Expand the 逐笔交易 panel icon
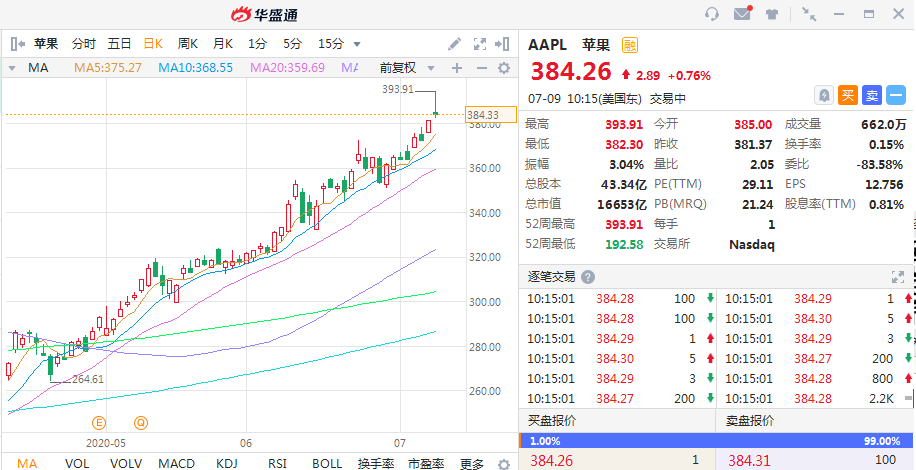Viewport: 916px width, 470px height. [x=898, y=277]
